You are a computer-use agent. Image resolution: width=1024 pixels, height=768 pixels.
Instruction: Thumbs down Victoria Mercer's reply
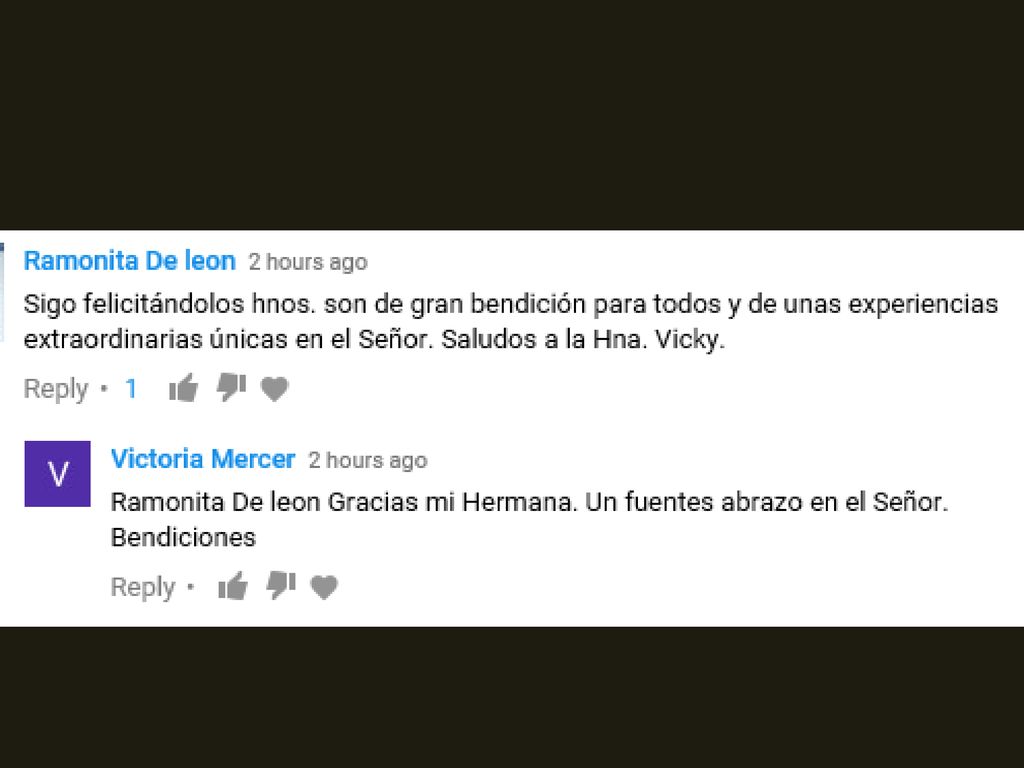[281, 586]
